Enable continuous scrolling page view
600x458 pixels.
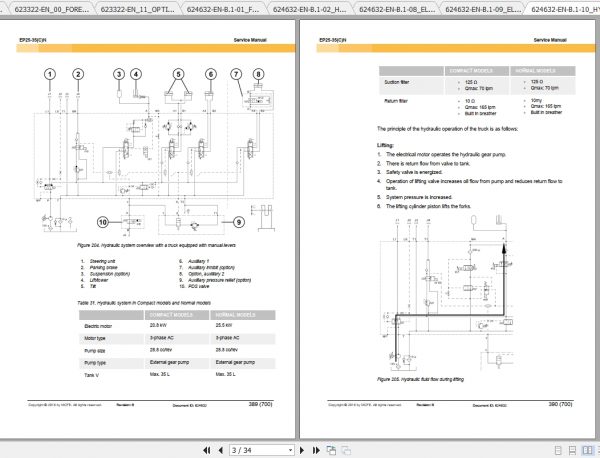572,450
